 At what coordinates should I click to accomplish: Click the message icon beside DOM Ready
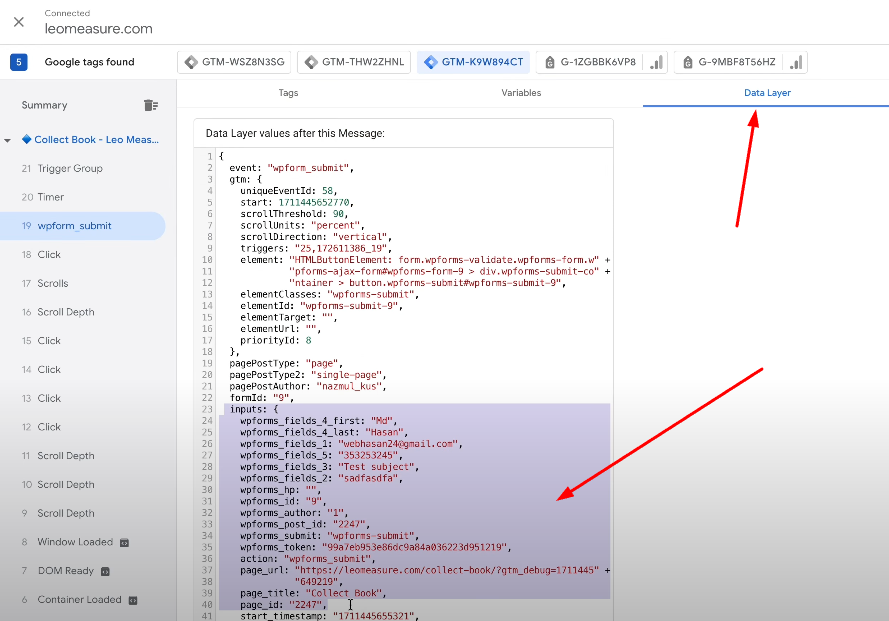pos(105,572)
